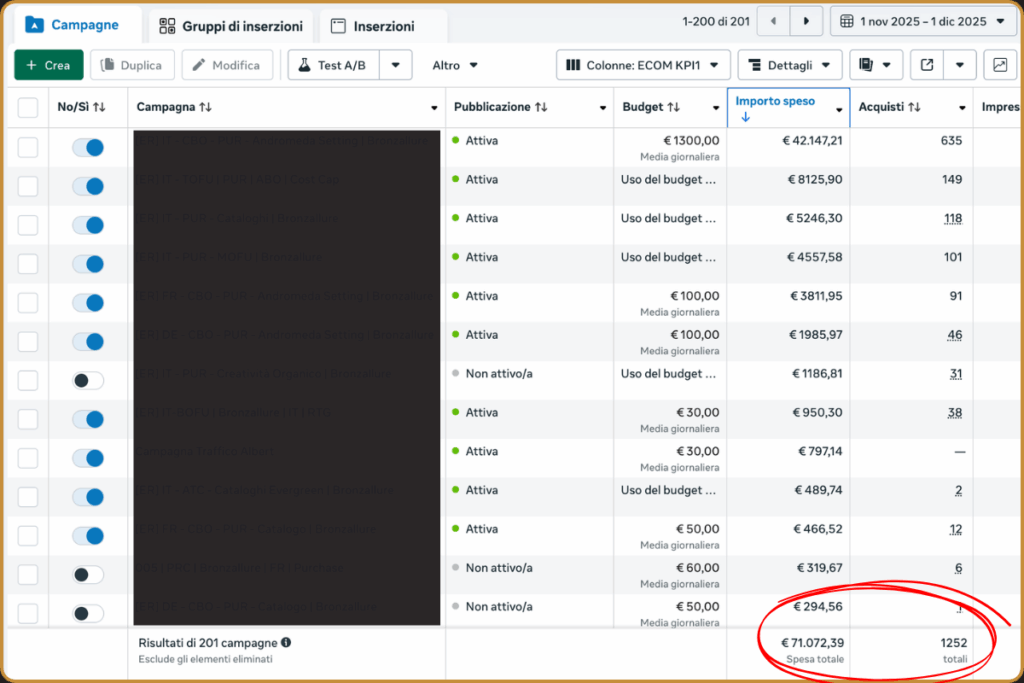
Task: Click the Inserzioni tab icon
Action: [x=338, y=26]
